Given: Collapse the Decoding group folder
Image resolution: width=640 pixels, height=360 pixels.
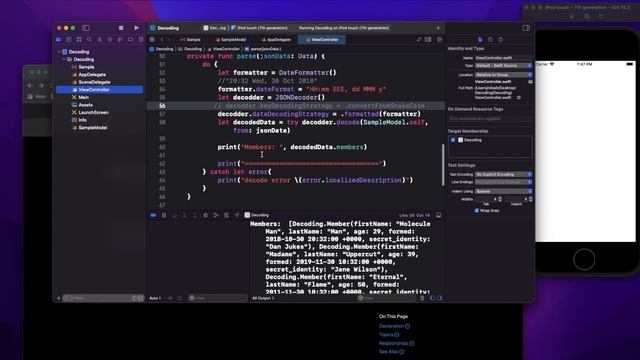Looking at the screenshot, I should click(64, 60).
